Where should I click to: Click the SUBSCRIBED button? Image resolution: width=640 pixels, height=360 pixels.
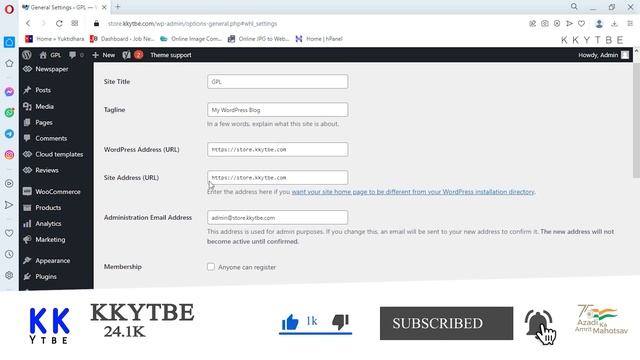tap(446, 323)
